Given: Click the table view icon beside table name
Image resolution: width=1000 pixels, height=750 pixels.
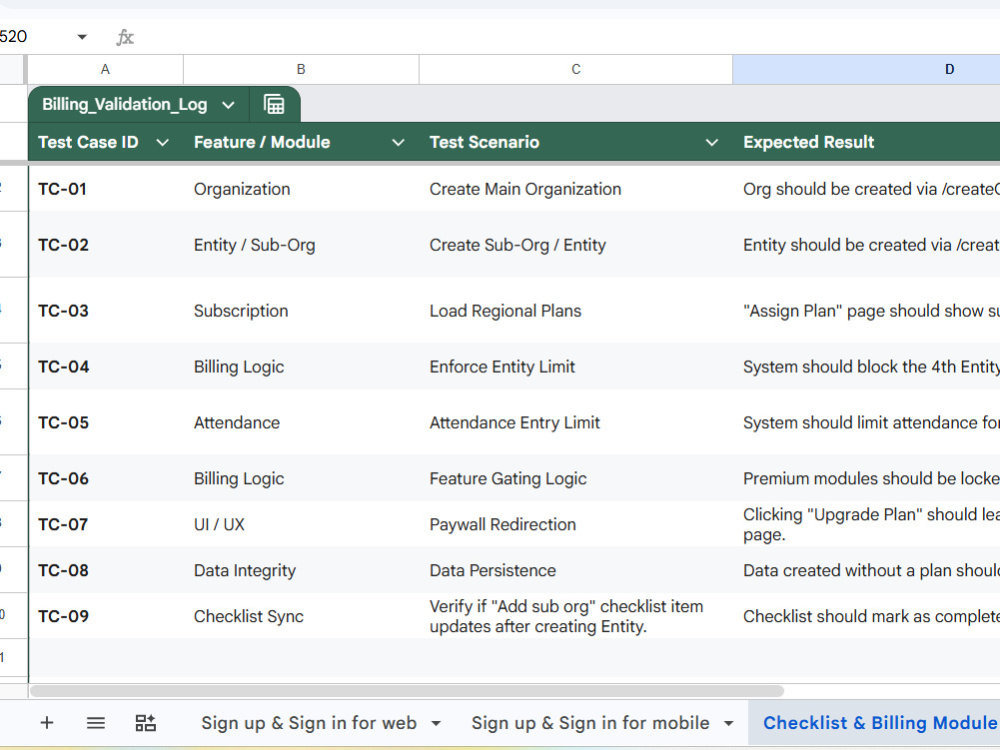Looking at the screenshot, I should (274, 105).
